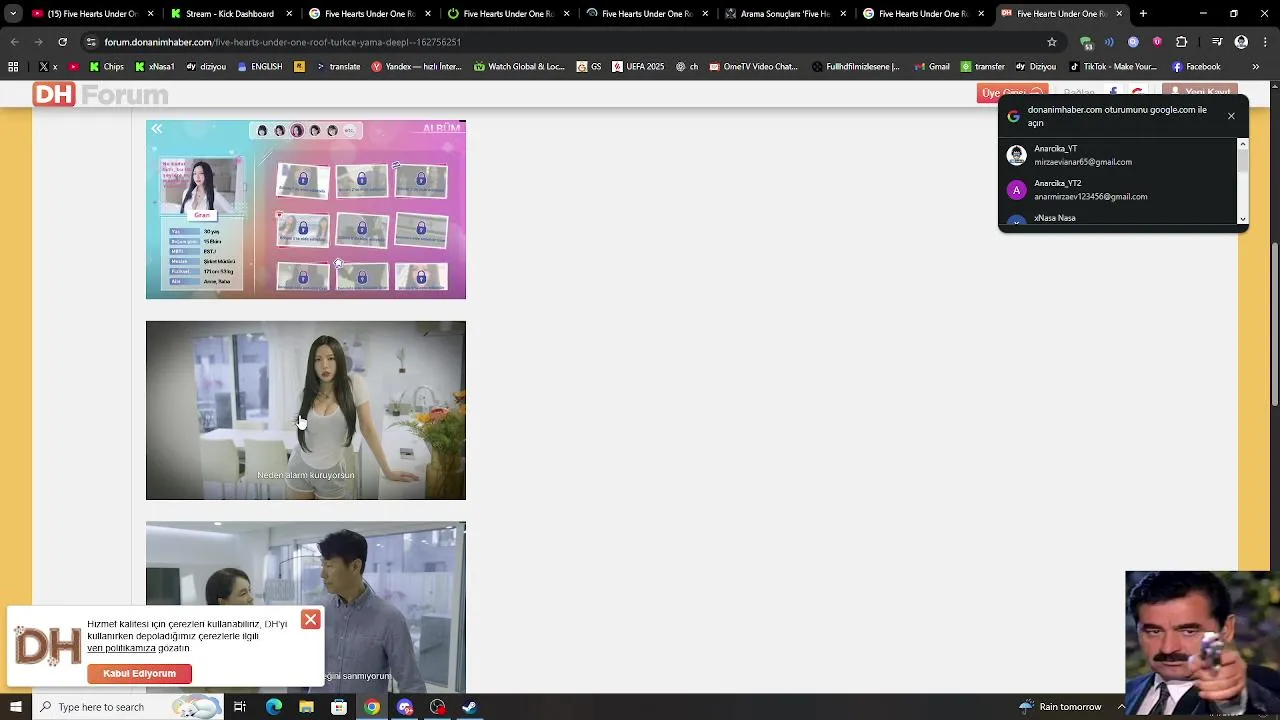Image resolution: width=1280 pixels, height=720 pixels.
Task: Go back to the previous page
Action: pos(15,42)
